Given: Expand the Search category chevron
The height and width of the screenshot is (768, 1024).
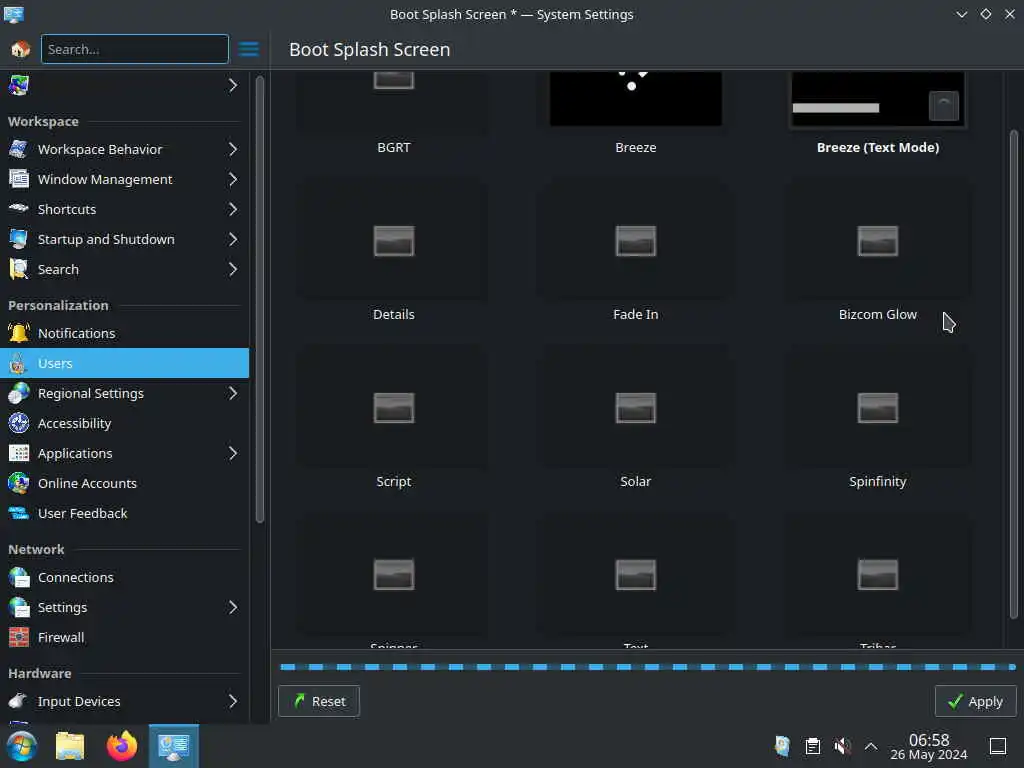Looking at the screenshot, I should (233, 269).
